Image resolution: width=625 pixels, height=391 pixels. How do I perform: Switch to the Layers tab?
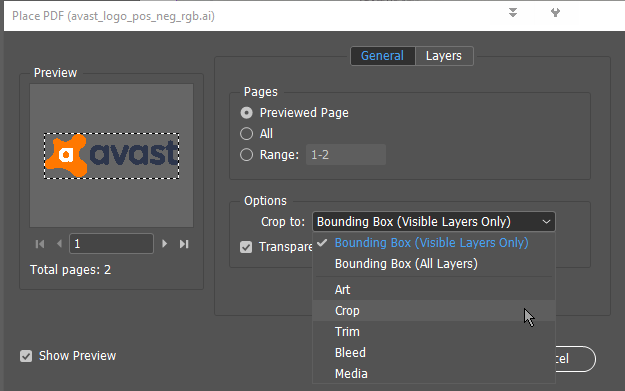444,56
